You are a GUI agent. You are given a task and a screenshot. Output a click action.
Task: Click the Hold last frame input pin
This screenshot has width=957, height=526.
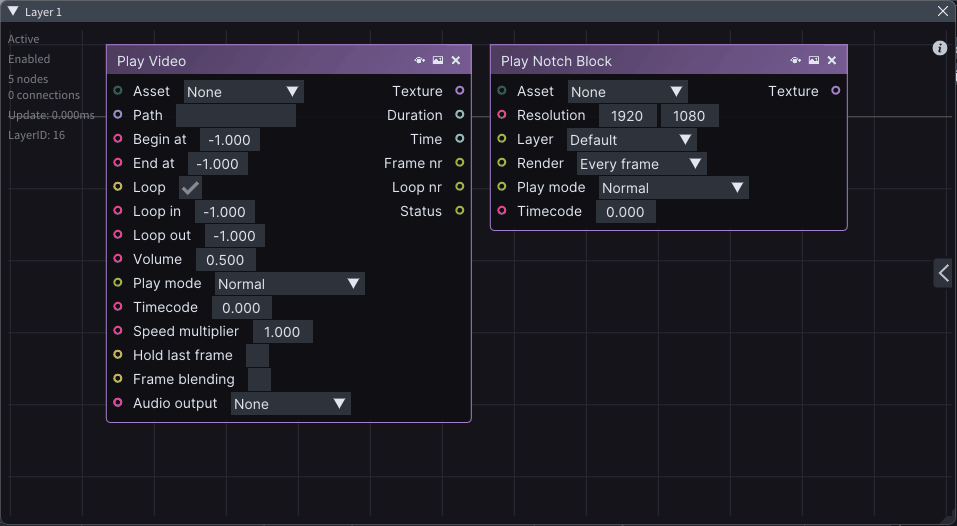pos(118,355)
